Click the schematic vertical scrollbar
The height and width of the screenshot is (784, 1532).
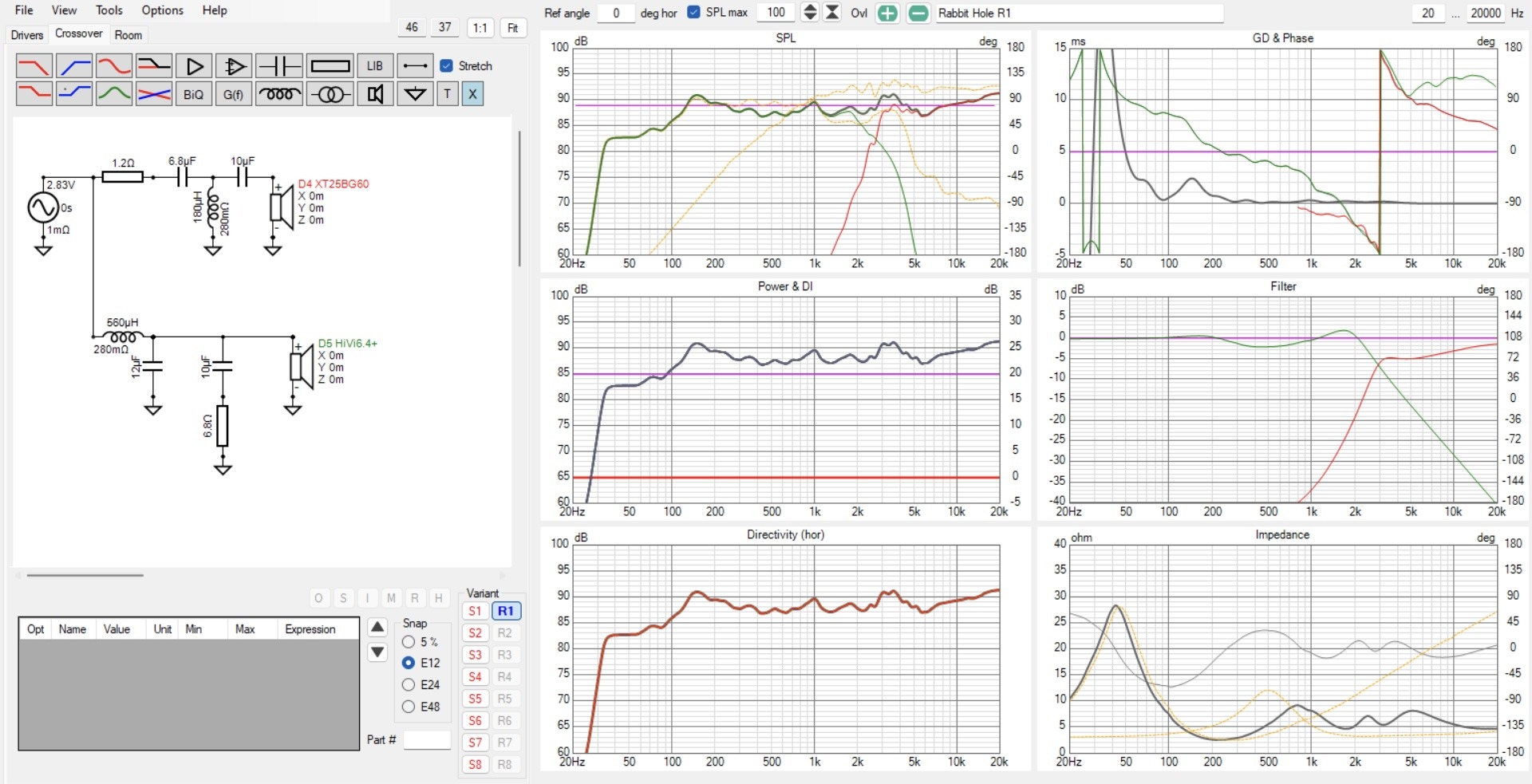tap(519, 199)
